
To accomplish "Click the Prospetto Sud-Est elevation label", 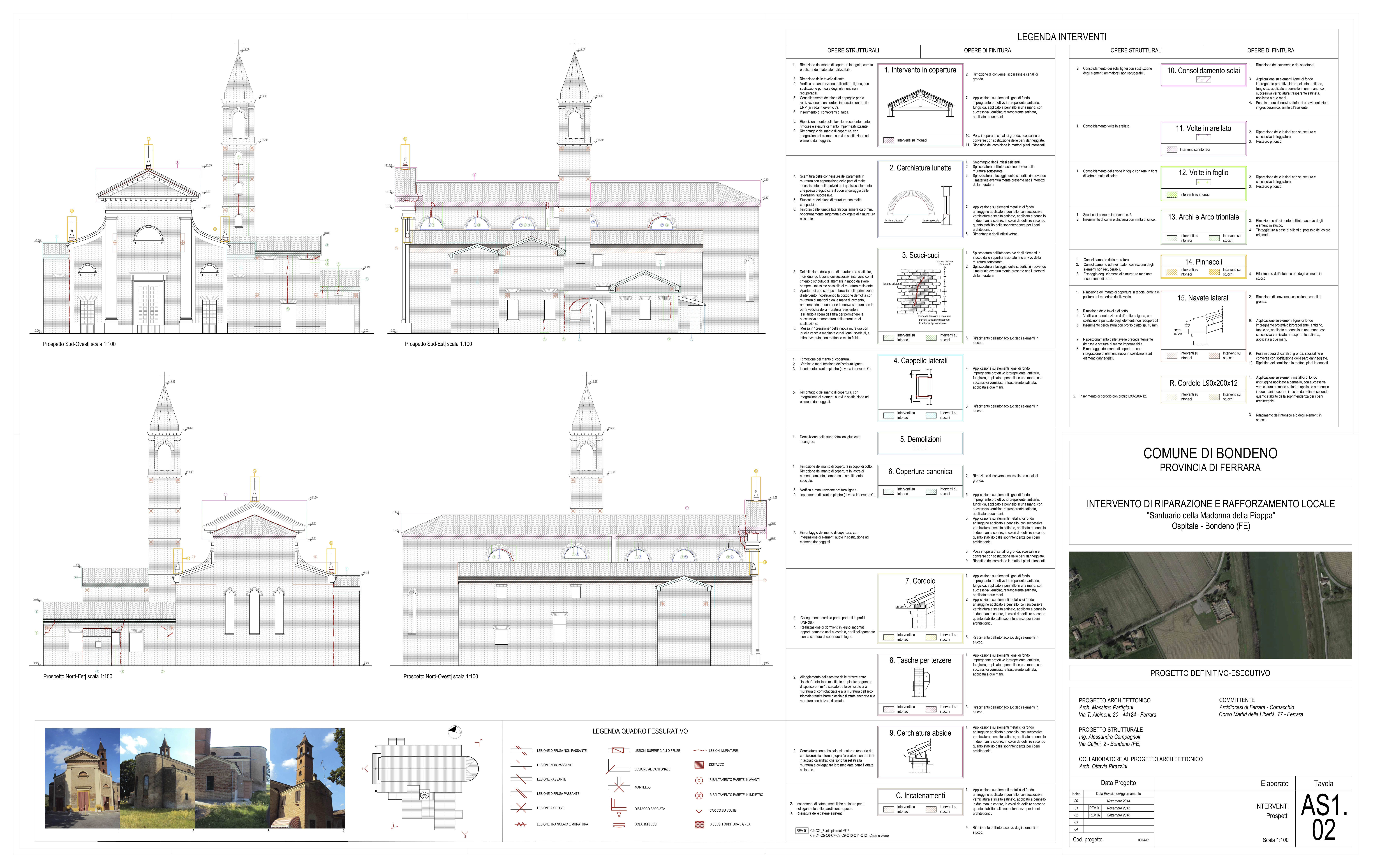I will click(x=438, y=344).
